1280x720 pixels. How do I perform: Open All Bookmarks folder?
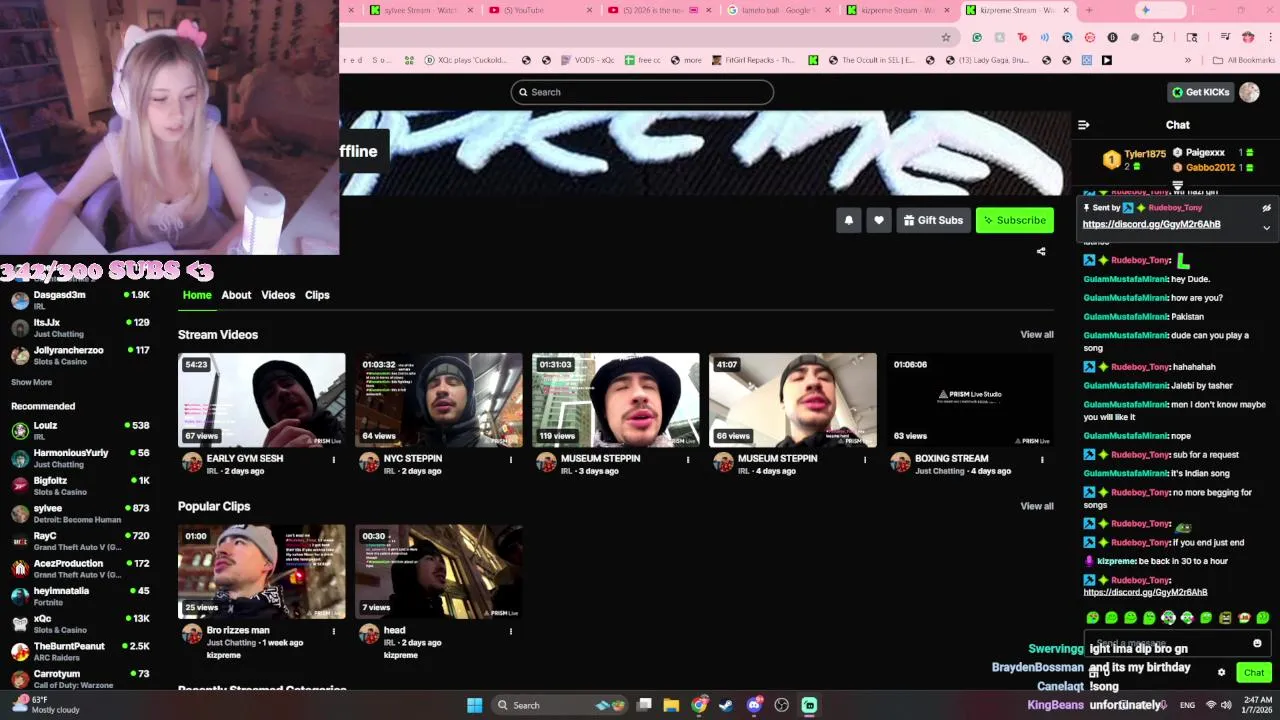point(1243,60)
